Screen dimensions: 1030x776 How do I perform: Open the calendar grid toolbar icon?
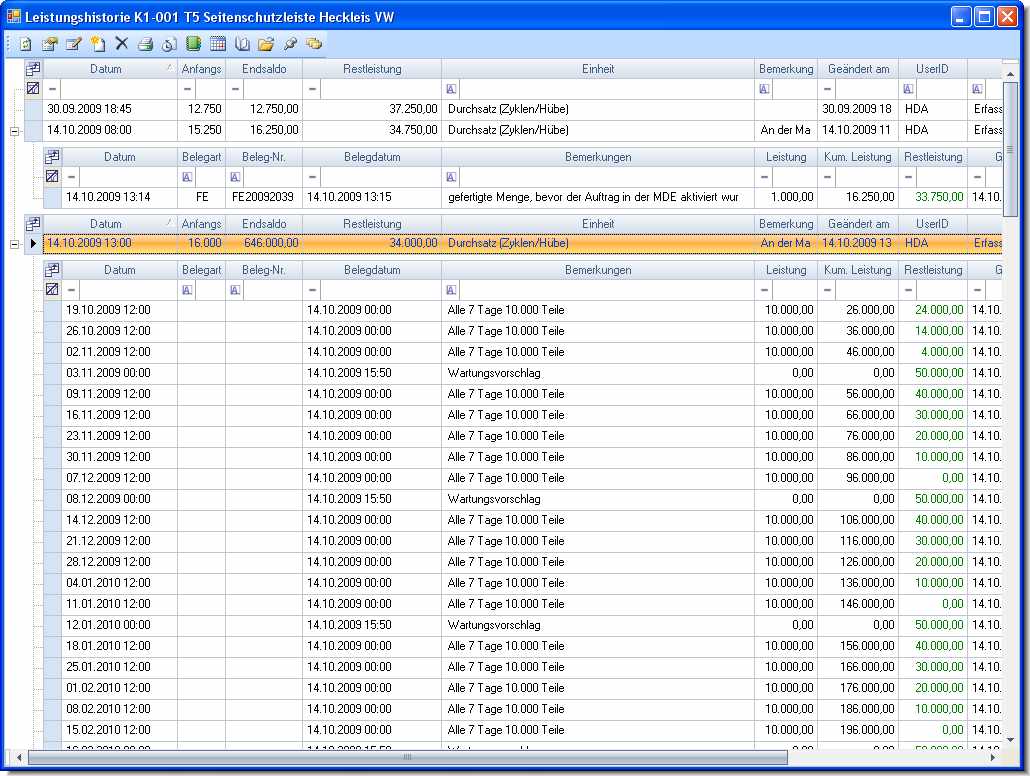[x=217, y=44]
